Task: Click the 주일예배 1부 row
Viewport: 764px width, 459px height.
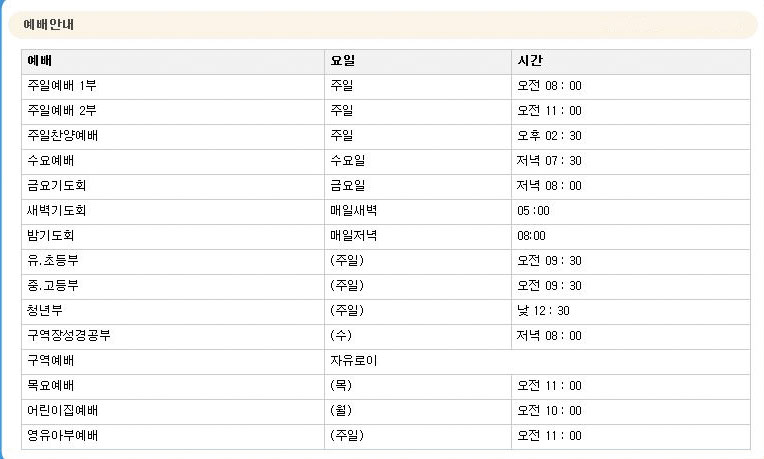Action: [x=385, y=86]
